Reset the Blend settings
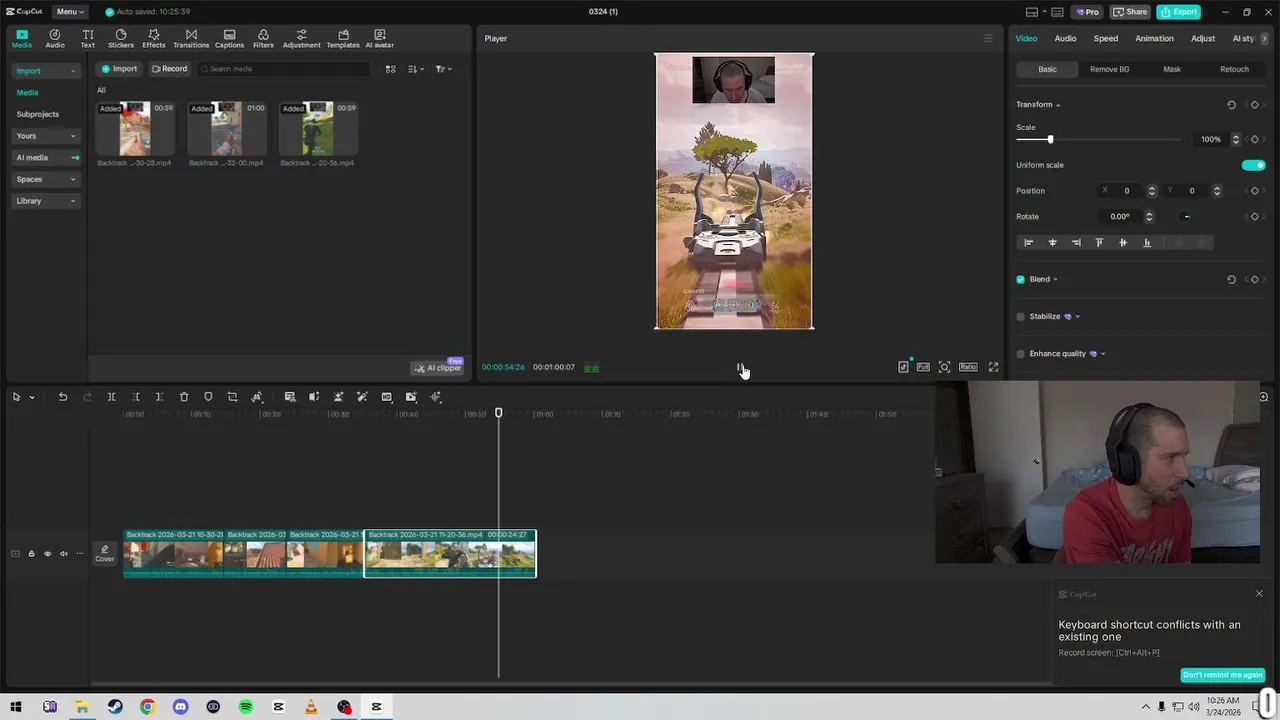1280x720 pixels. [1231, 280]
